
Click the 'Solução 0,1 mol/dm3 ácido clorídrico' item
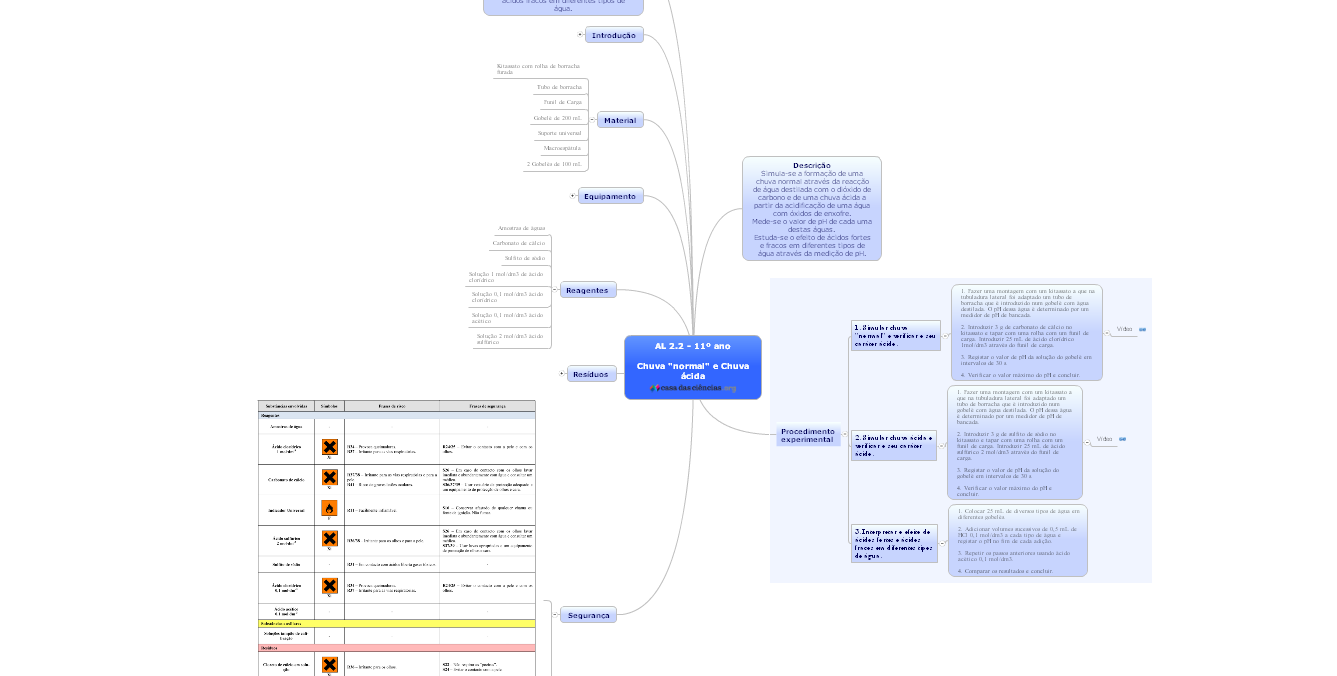(508, 297)
